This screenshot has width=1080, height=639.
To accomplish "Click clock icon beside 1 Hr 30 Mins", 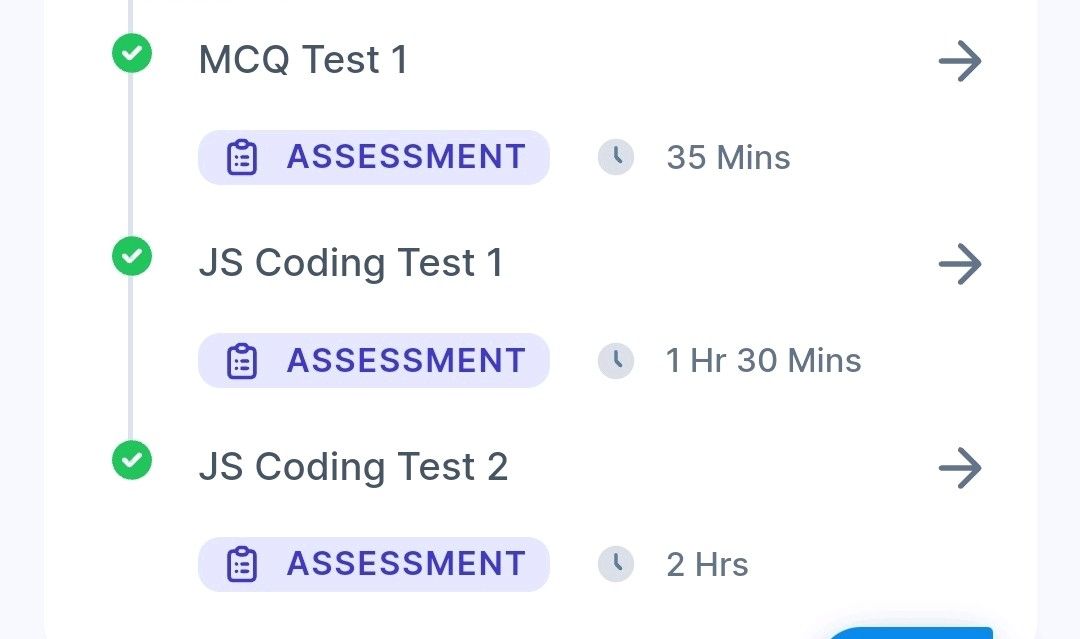I will pos(616,360).
